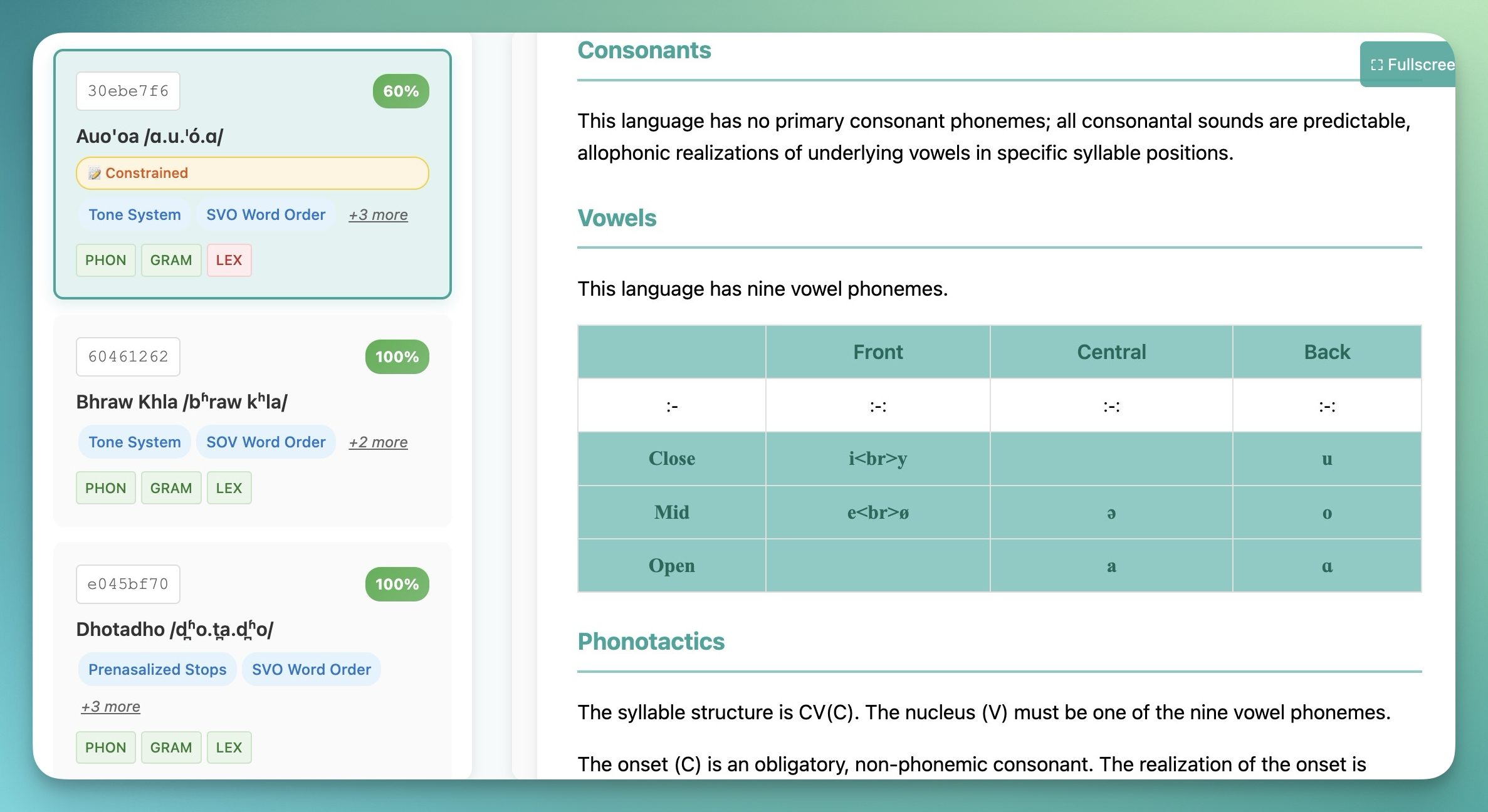The image size is (1488, 812).
Task: Click the Close row label
Action: click(671, 459)
